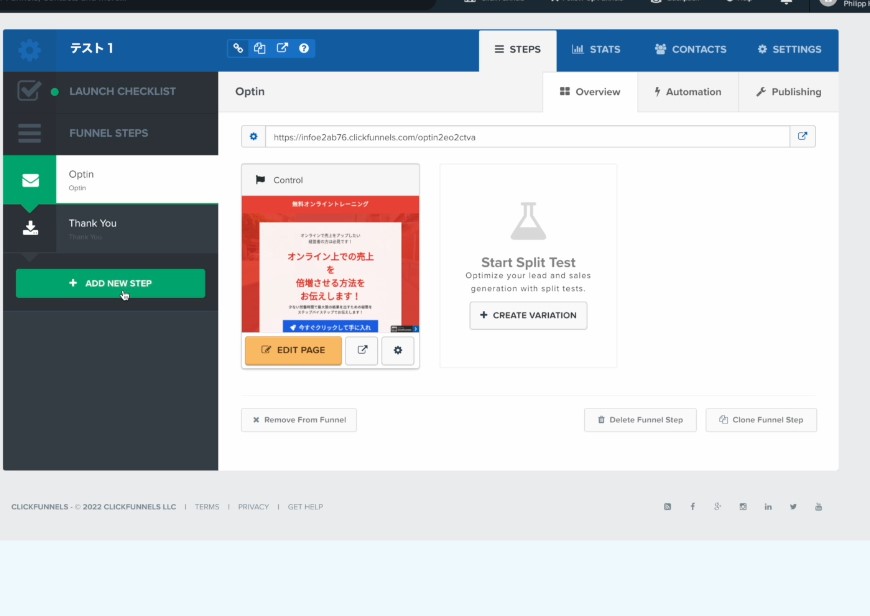Image resolution: width=870 pixels, height=616 pixels.
Task: Click the Optin step heading text
Action: pos(250,92)
